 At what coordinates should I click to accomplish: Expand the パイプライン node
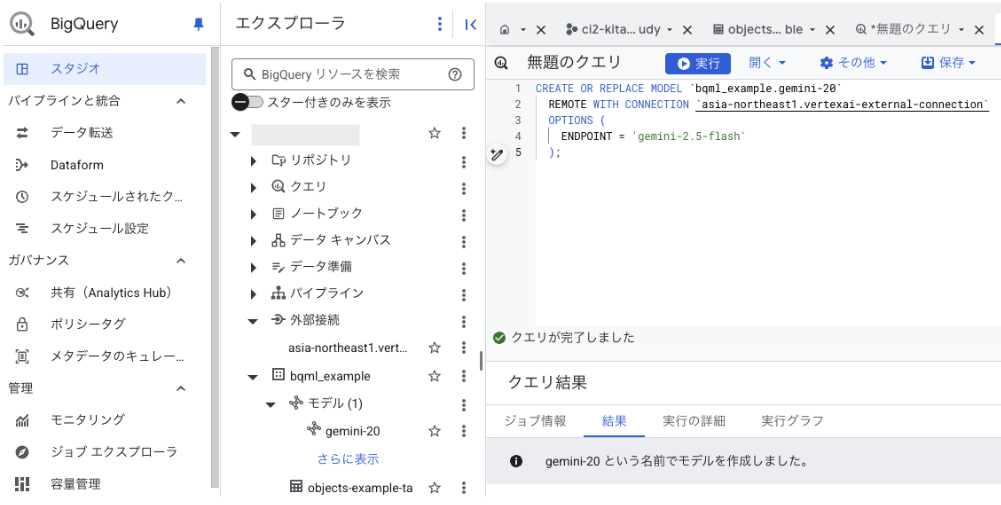tap(253, 294)
